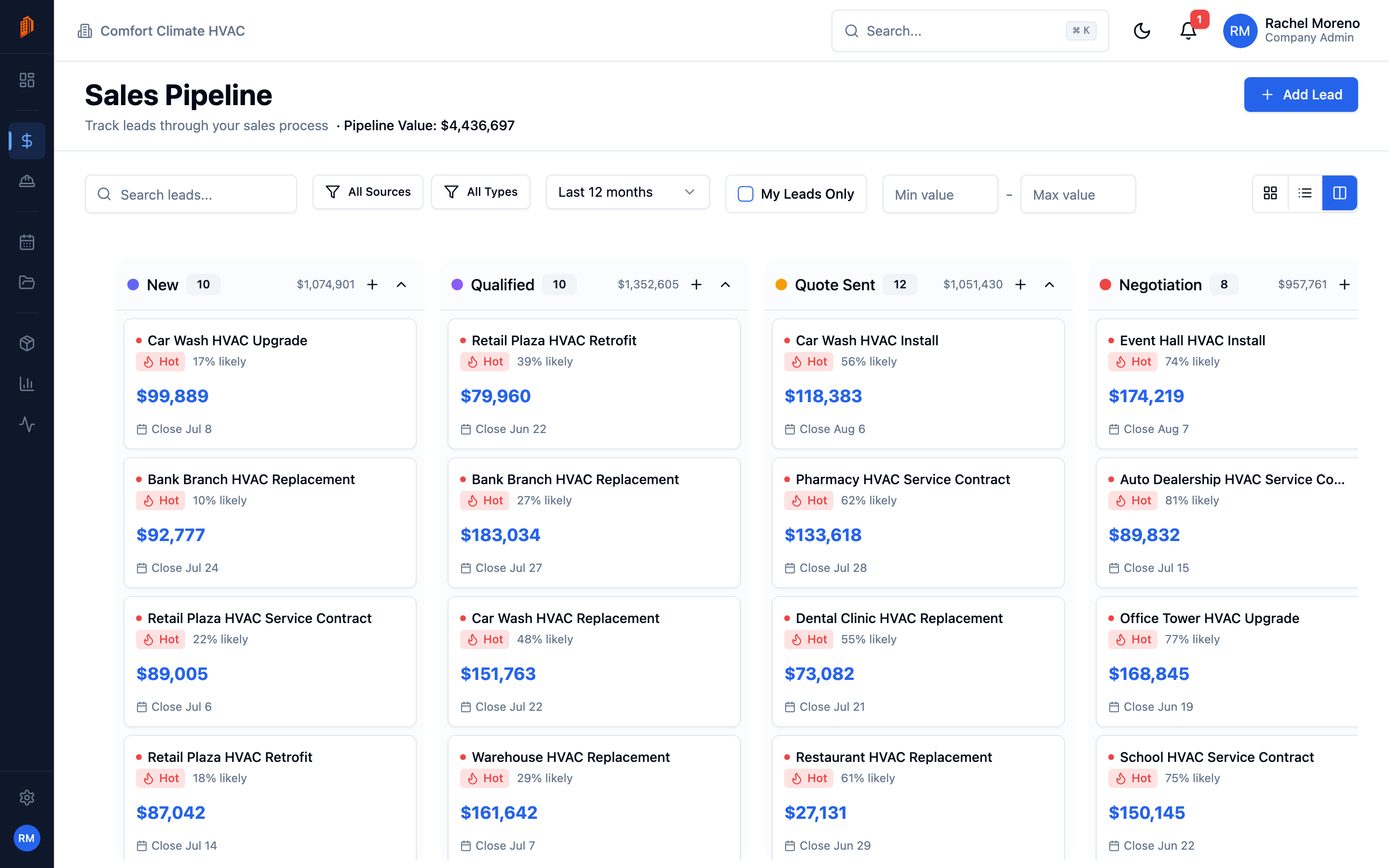Open the Car Wash HVAC Replacement card
This screenshot has height=868, width=1389.
point(594,661)
